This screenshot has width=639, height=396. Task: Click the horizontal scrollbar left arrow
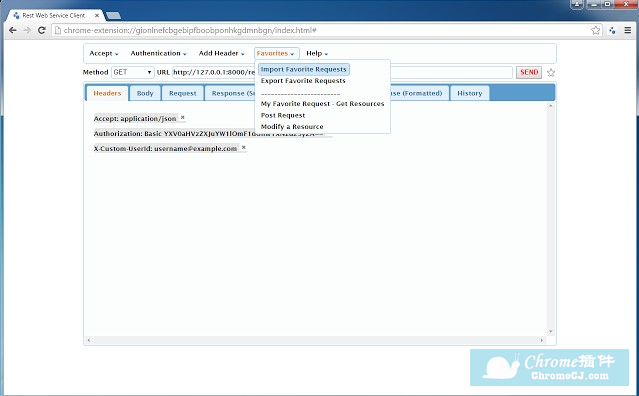[89, 340]
